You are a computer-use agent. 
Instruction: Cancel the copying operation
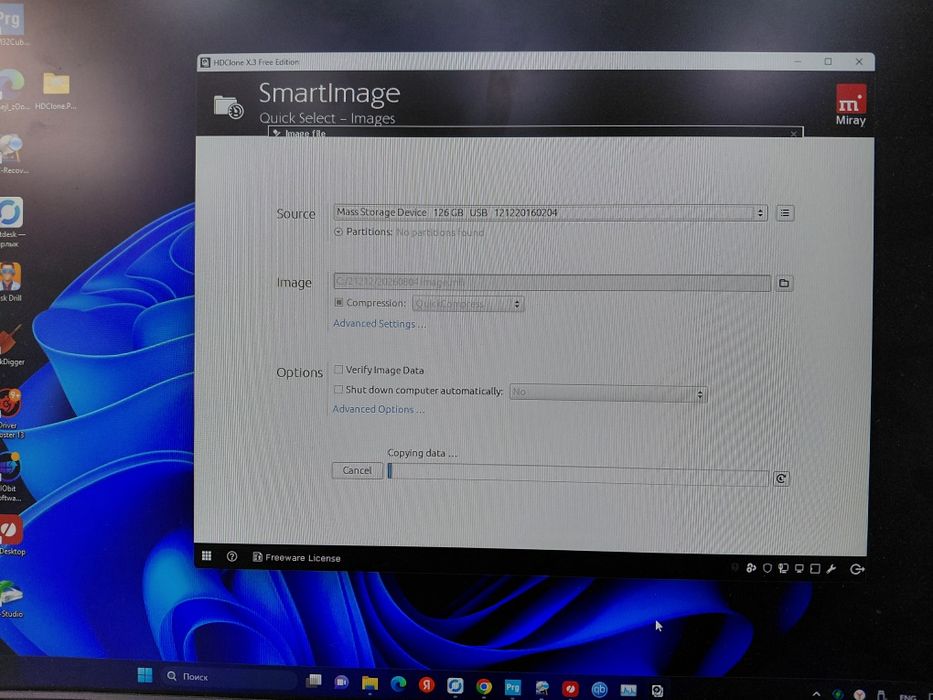tap(357, 470)
